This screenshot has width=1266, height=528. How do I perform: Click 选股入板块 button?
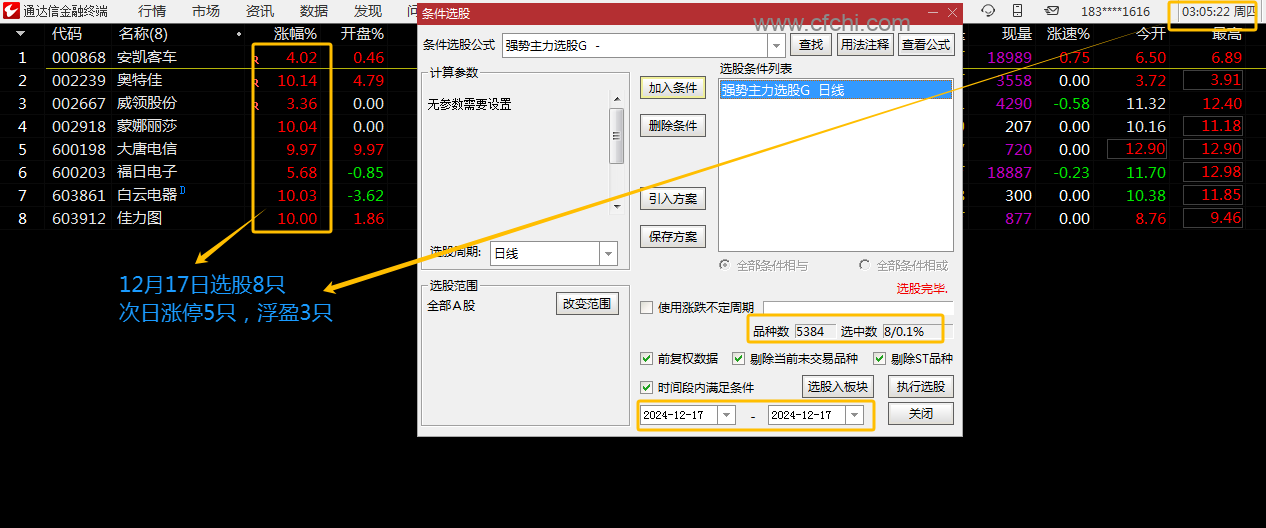(838, 387)
